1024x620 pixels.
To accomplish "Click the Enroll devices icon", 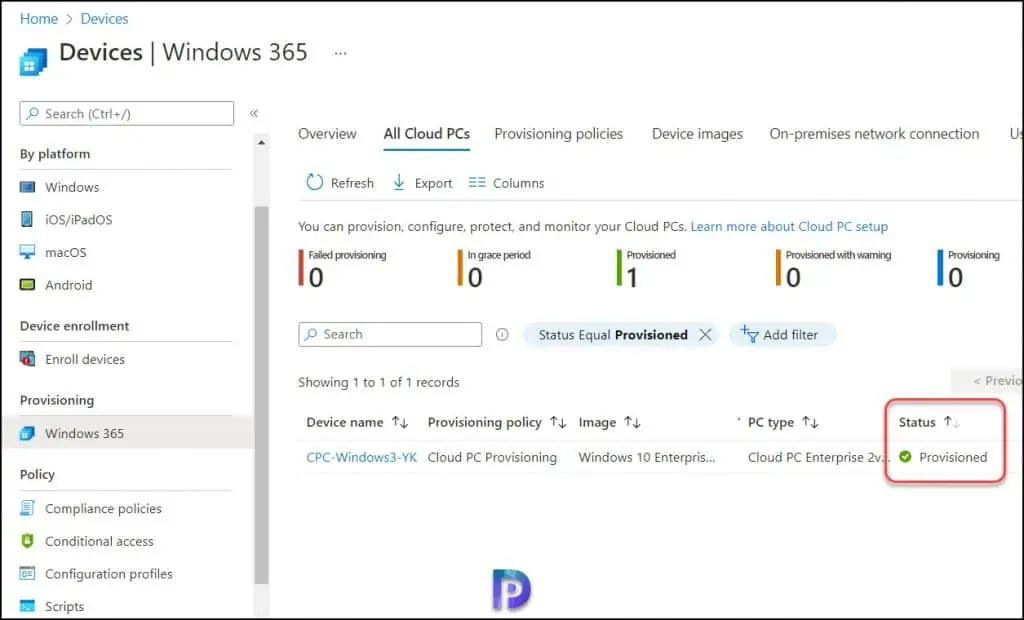I will [x=27, y=359].
